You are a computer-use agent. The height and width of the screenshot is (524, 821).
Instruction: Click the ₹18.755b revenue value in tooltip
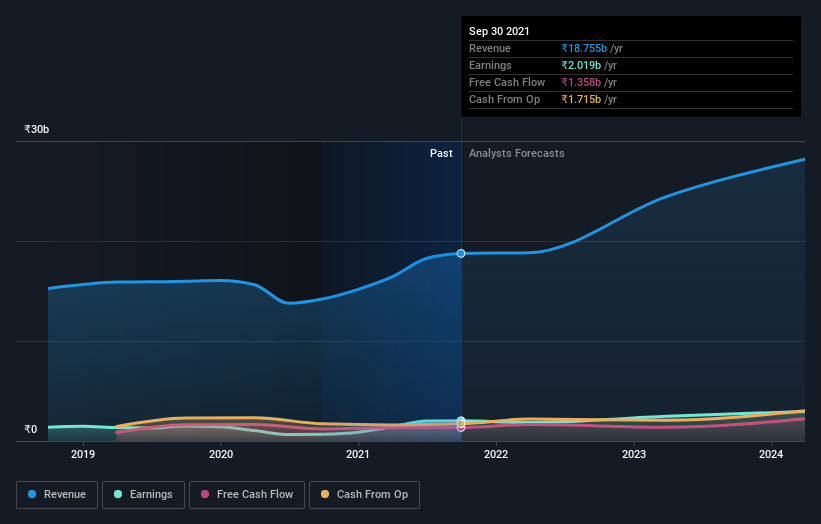(584, 48)
